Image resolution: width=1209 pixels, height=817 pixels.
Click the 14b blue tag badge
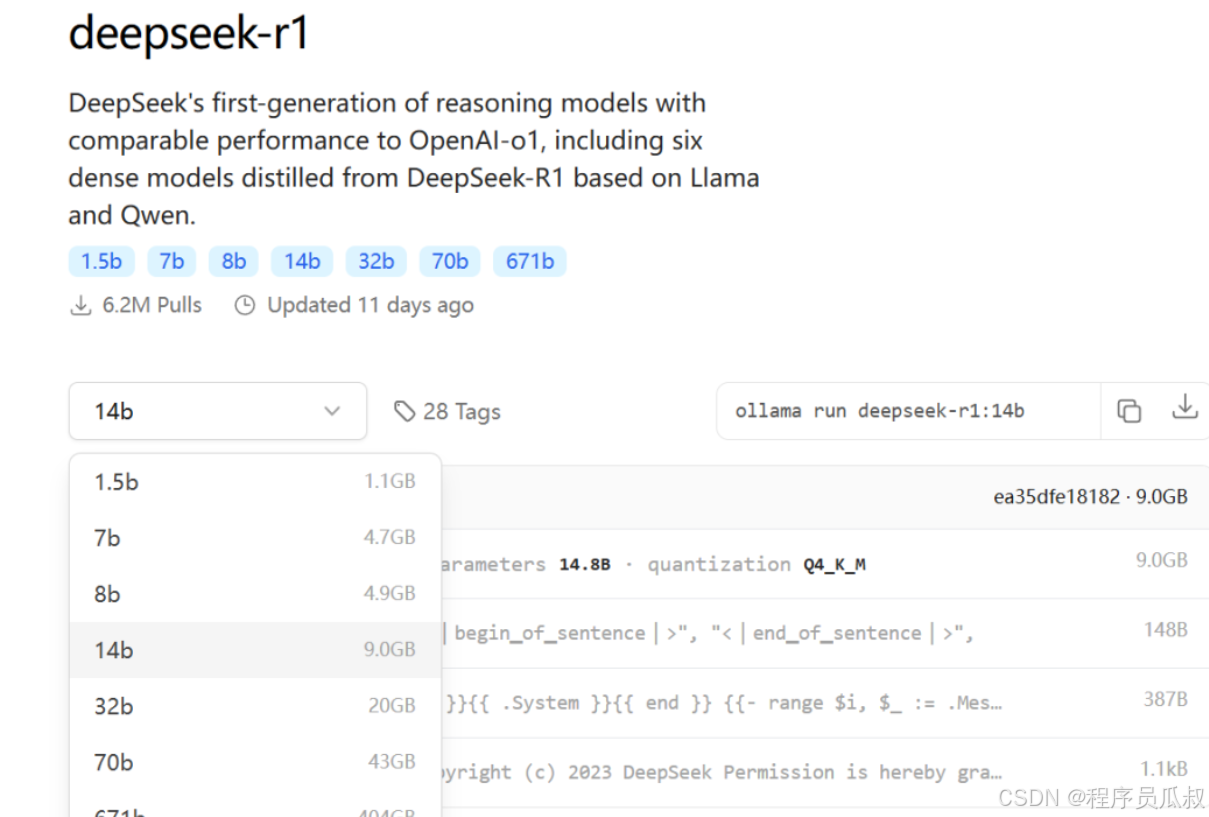pos(302,261)
